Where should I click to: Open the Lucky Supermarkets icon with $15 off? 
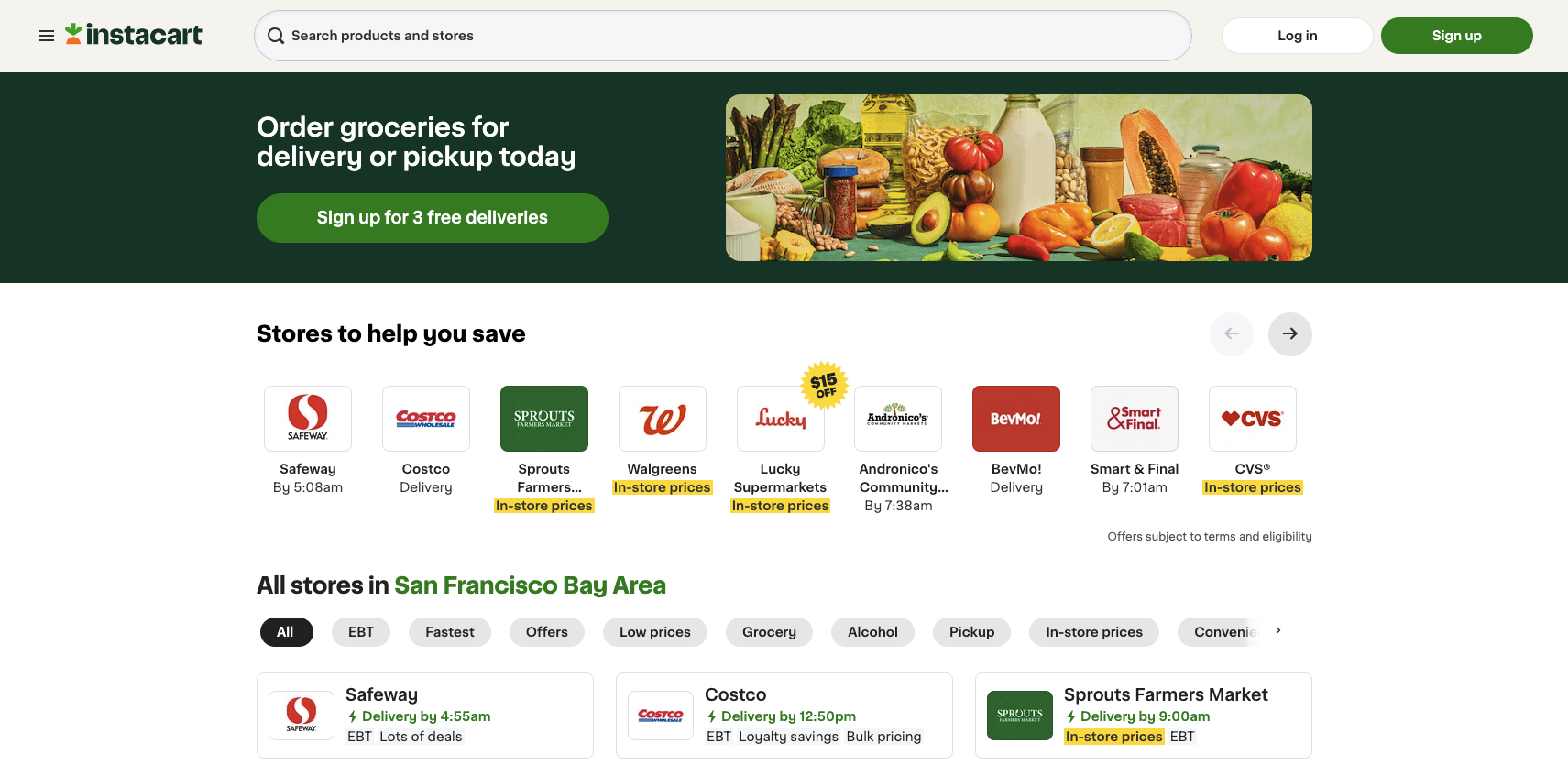[781, 419]
